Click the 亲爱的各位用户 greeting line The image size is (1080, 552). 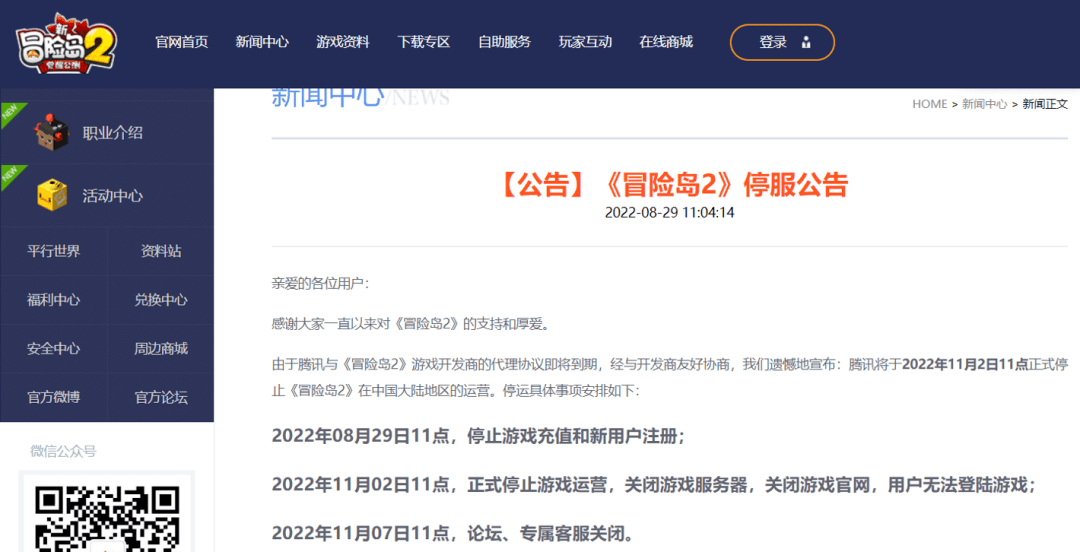click(x=320, y=284)
